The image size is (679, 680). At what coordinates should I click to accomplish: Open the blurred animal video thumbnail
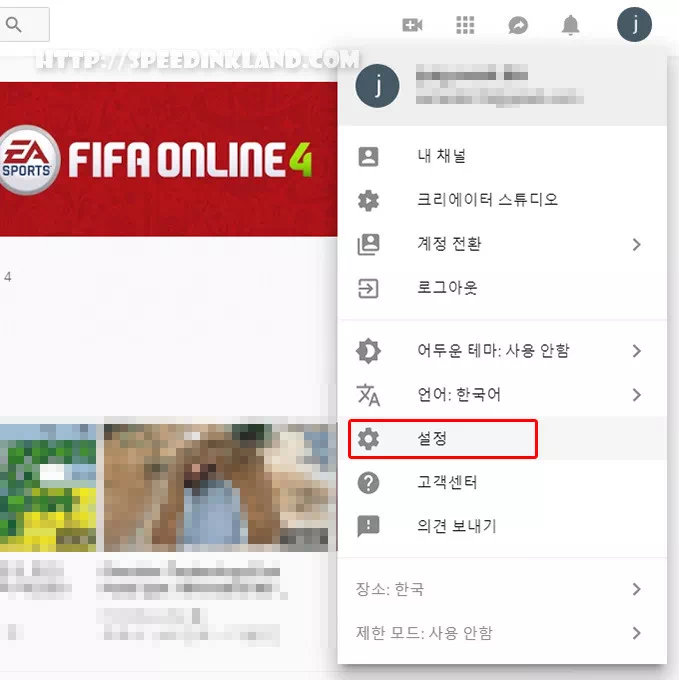coord(218,486)
